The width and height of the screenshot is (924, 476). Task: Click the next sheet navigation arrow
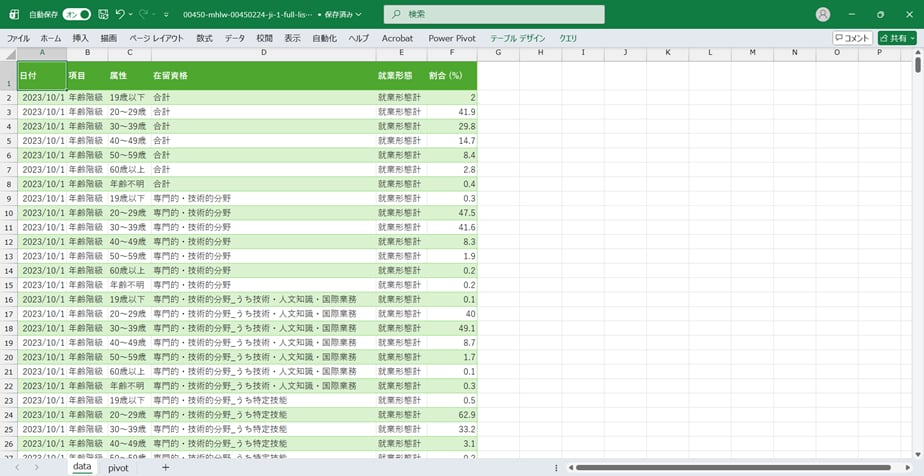tap(37, 467)
